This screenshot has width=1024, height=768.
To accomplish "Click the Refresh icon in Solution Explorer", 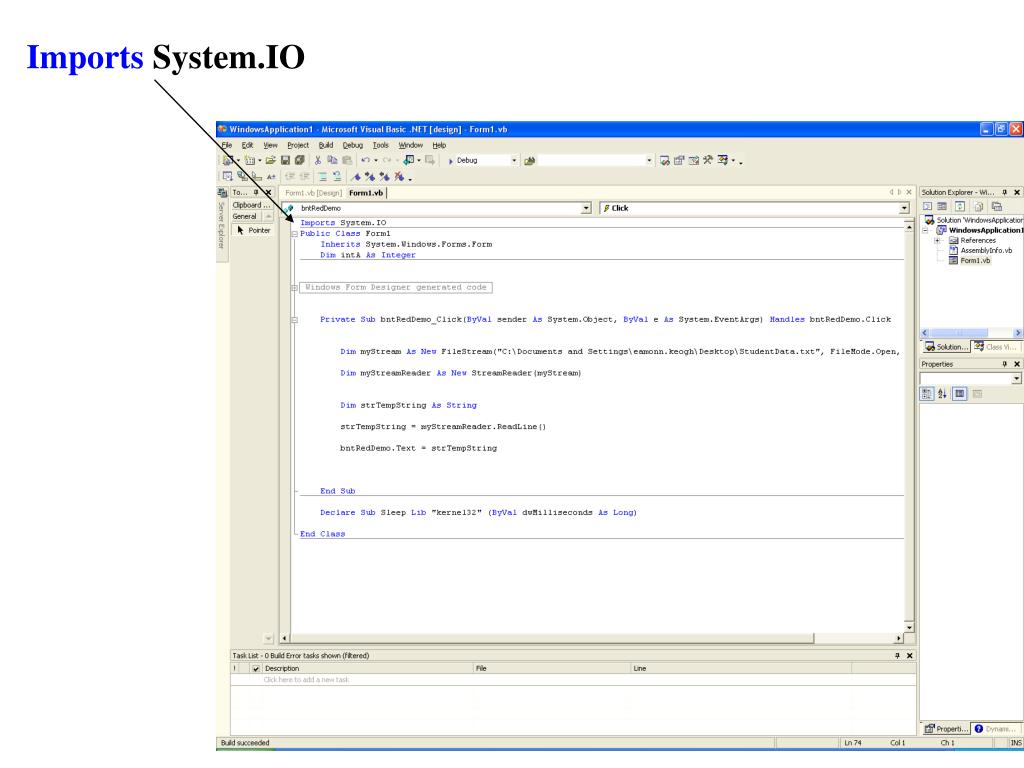I will tap(960, 206).
